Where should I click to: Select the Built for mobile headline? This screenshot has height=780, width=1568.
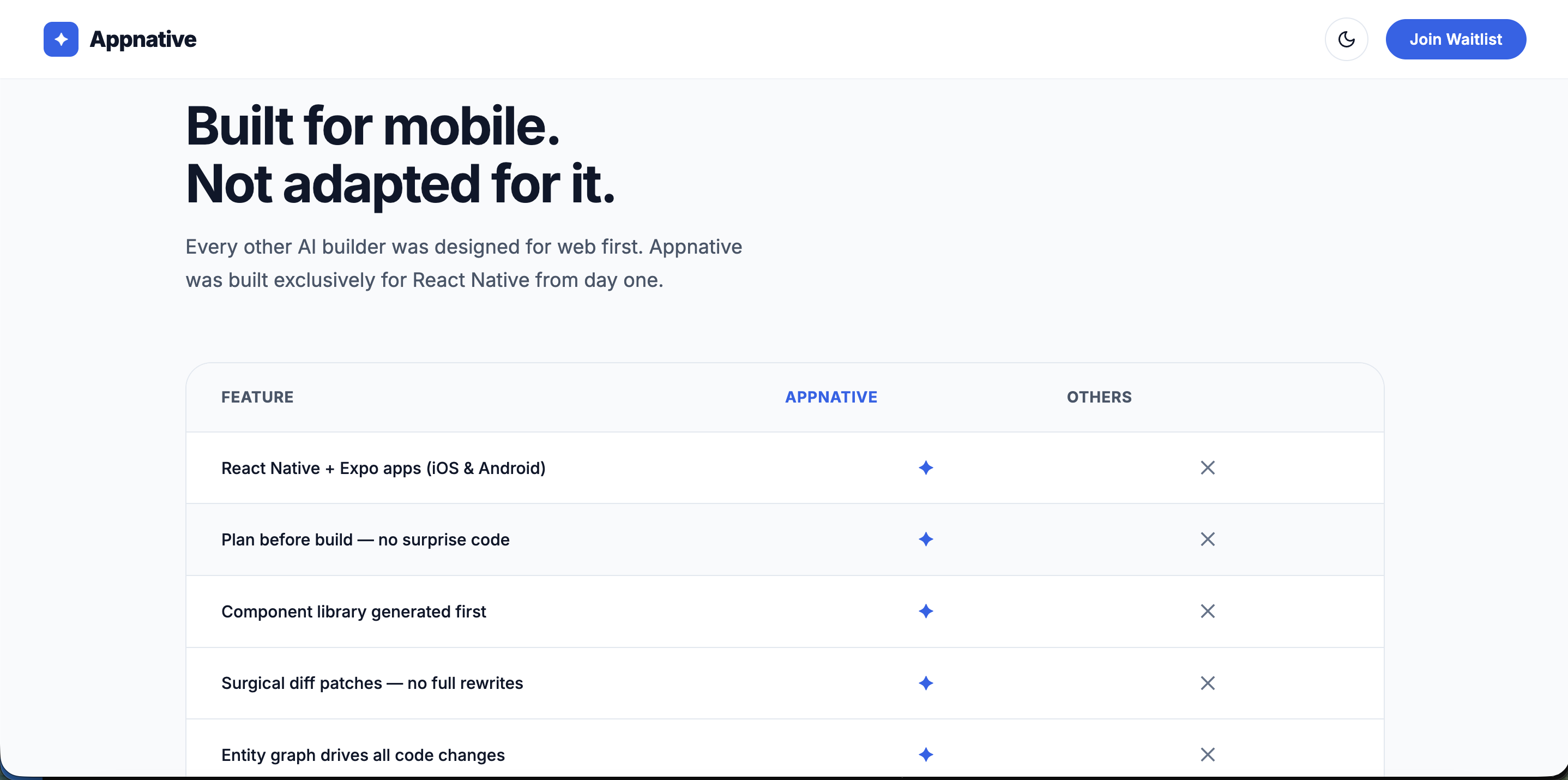coord(402,152)
